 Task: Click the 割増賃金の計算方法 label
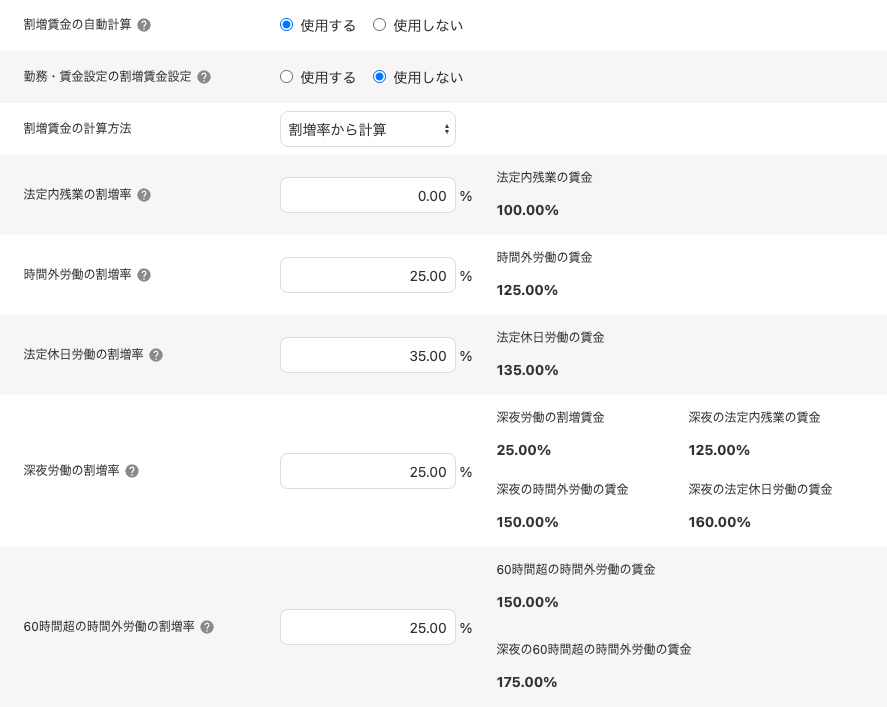[x=77, y=128]
